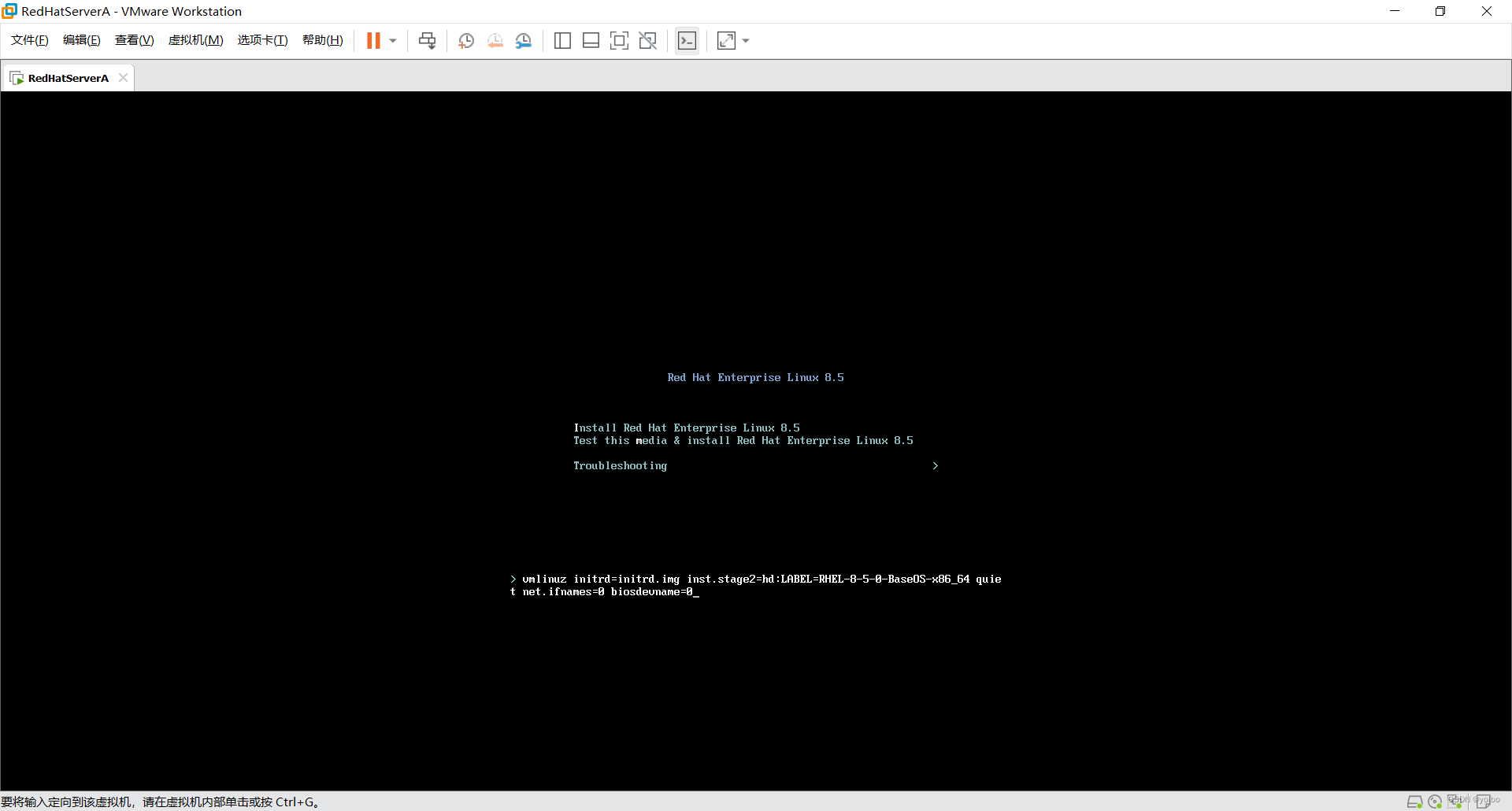Open the power options dropdown arrow

click(393, 41)
